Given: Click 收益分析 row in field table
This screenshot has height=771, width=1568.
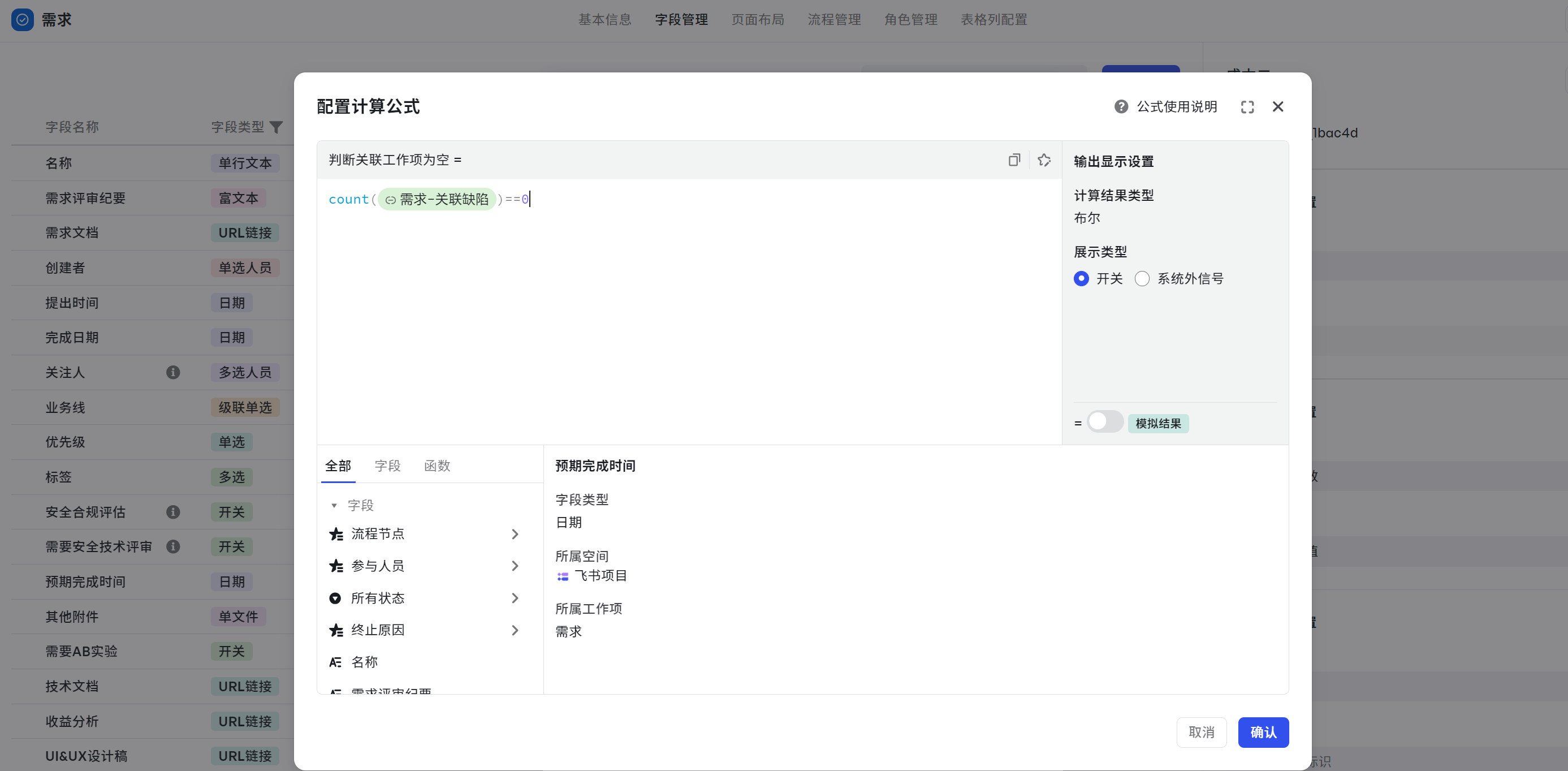Looking at the screenshot, I should click(152, 721).
